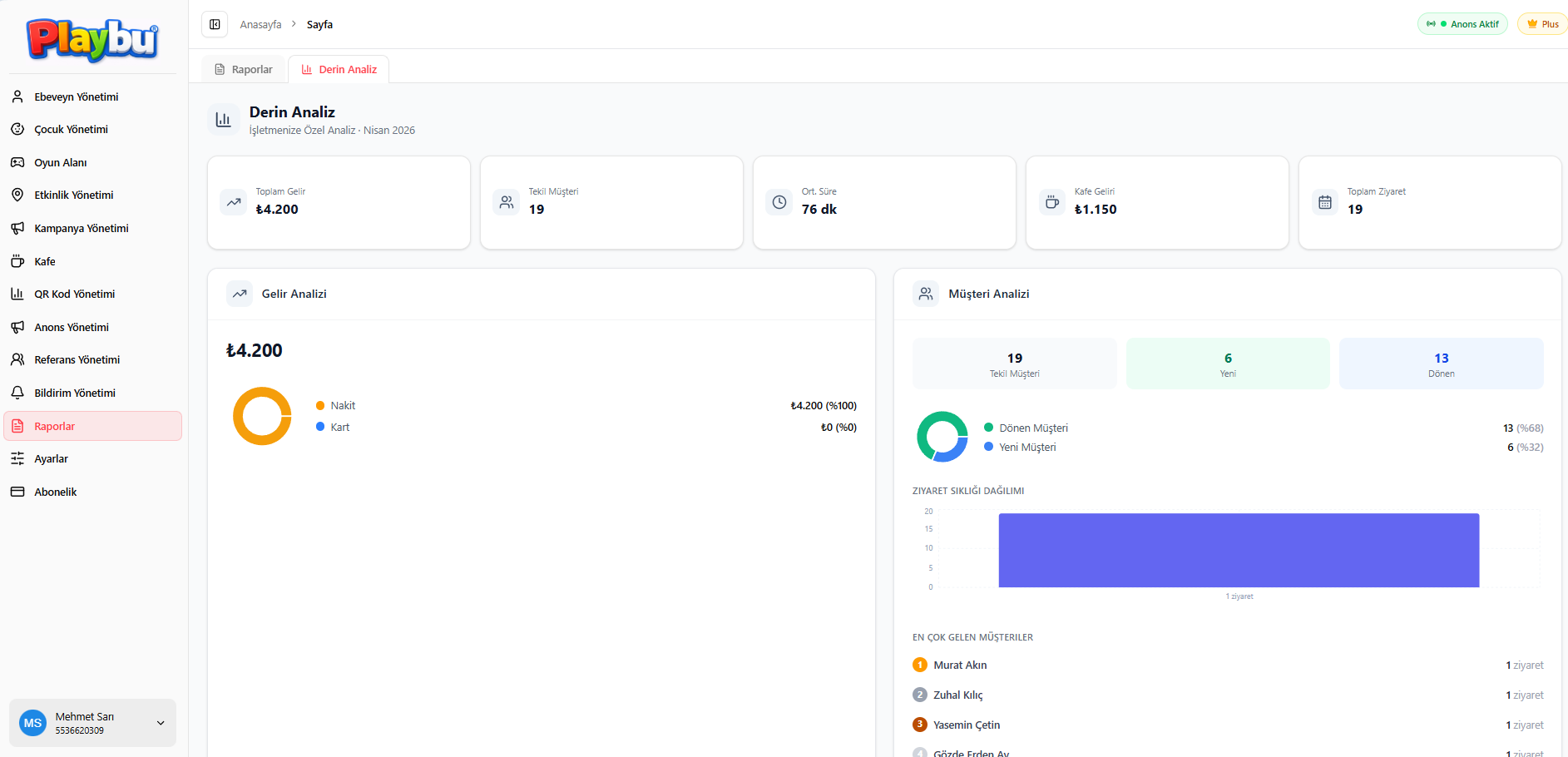This screenshot has height=757, width=1568.
Task: Select Murat Akın in top customers
Action: coord(960,665)
